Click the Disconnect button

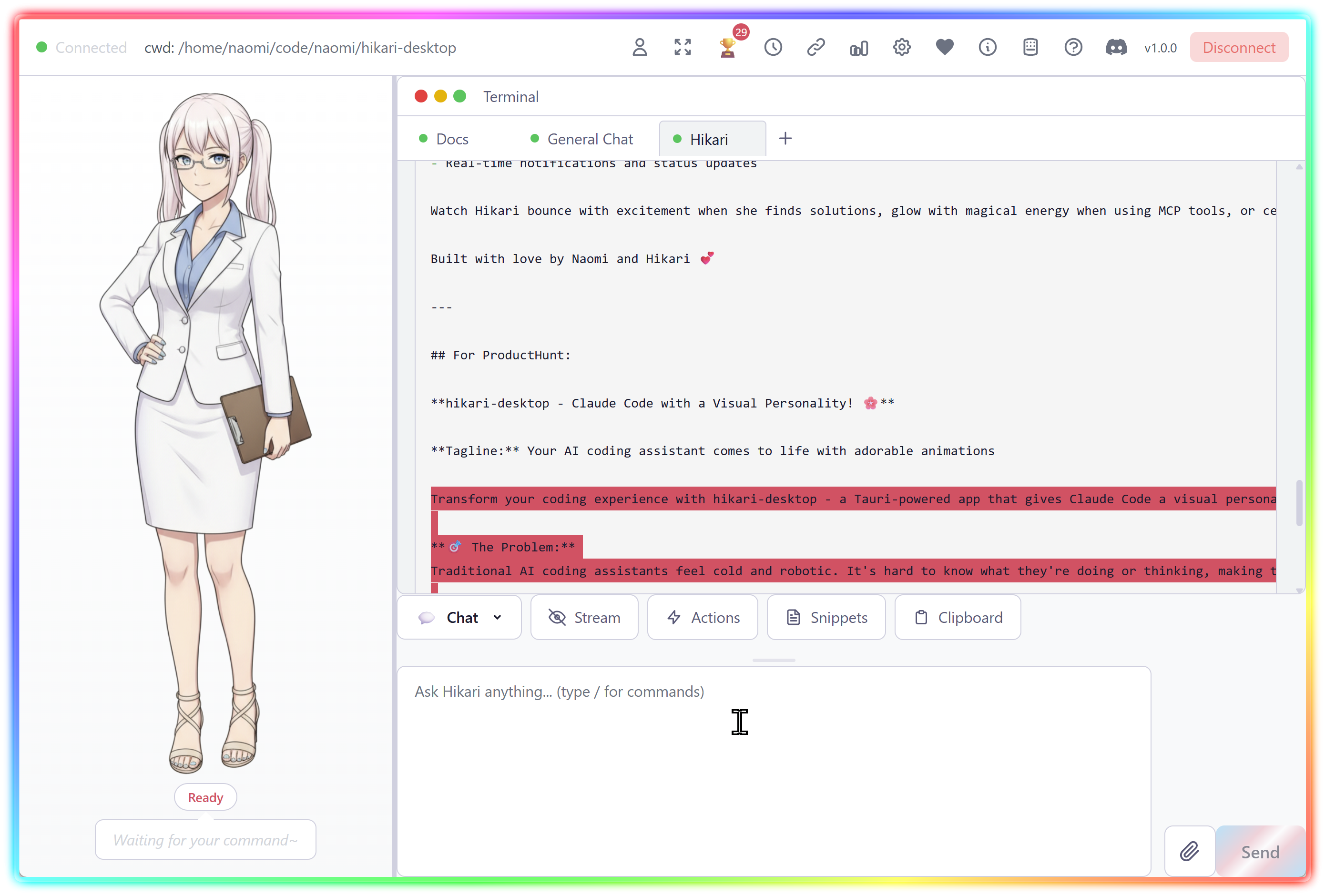click(x=1239, y=47)
